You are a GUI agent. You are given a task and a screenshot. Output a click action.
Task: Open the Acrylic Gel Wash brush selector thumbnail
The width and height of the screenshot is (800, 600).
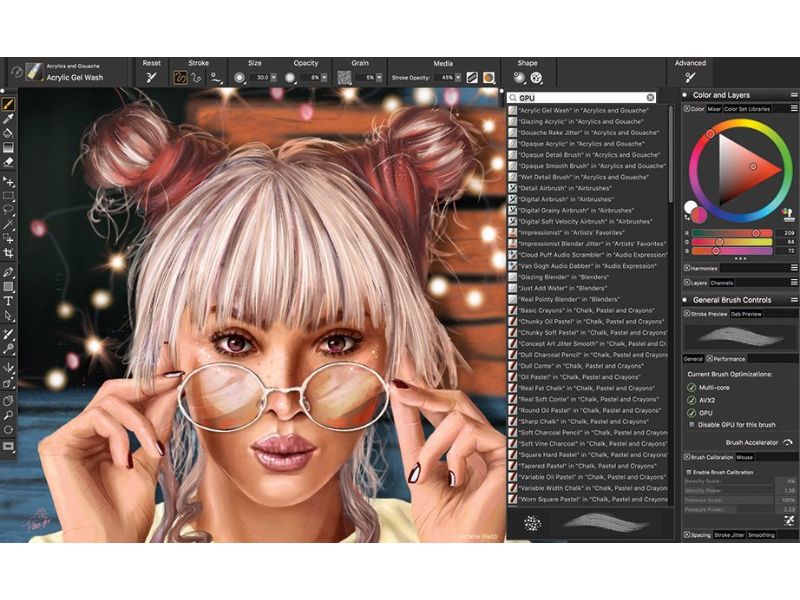(x=34, y=70)
